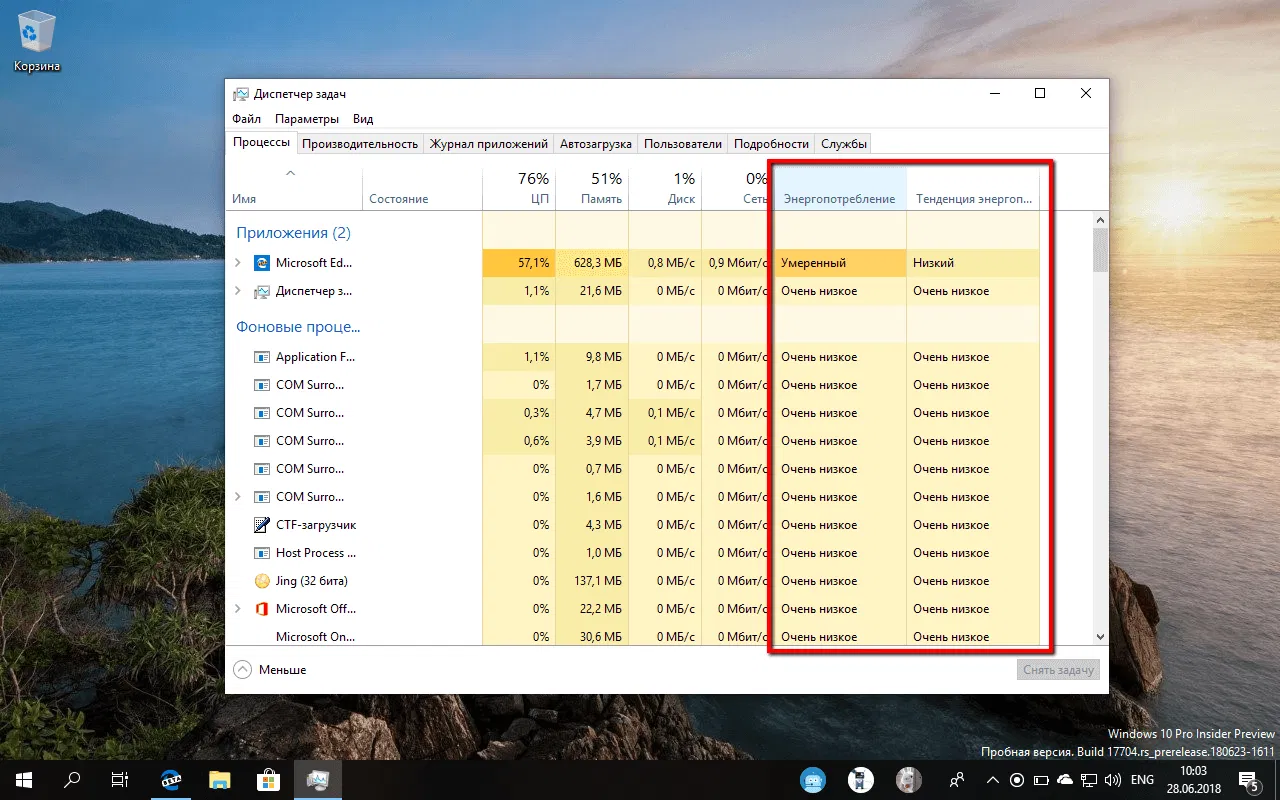Click the Microsoft Office process icon
This screenshot has height=800, width=1280.
[262, 609]
